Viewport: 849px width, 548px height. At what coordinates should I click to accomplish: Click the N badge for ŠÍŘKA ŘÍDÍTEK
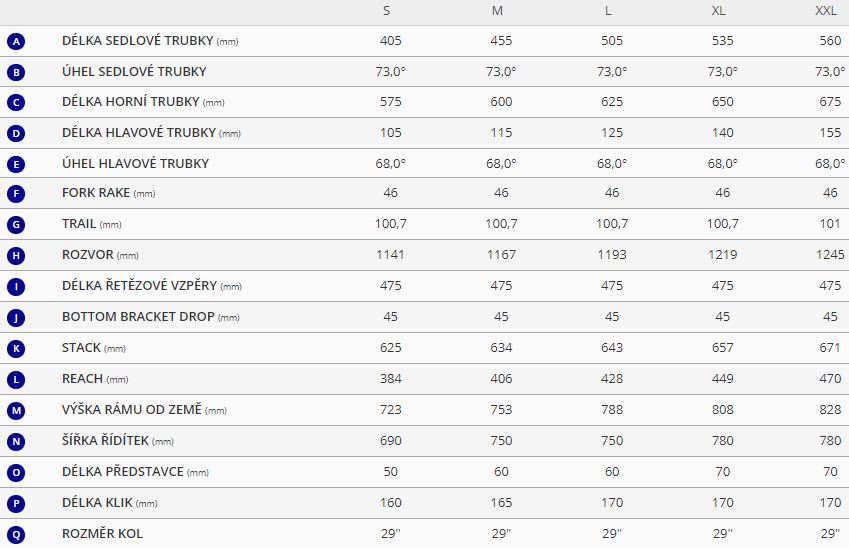16,441
